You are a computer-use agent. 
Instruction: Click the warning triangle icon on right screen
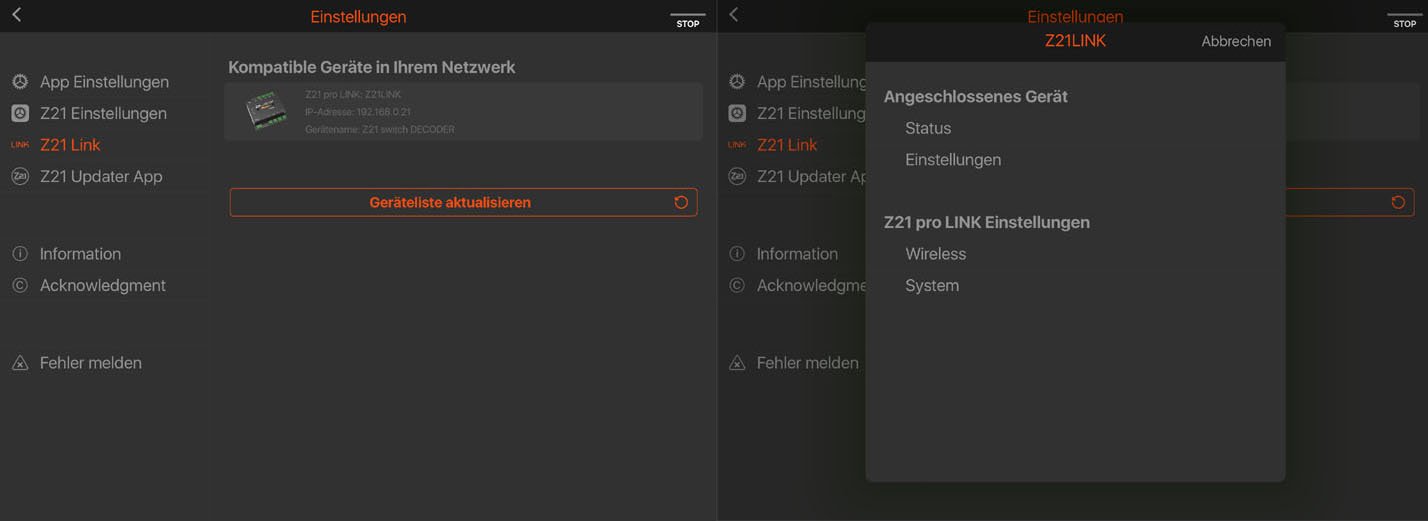click(737, 363)
